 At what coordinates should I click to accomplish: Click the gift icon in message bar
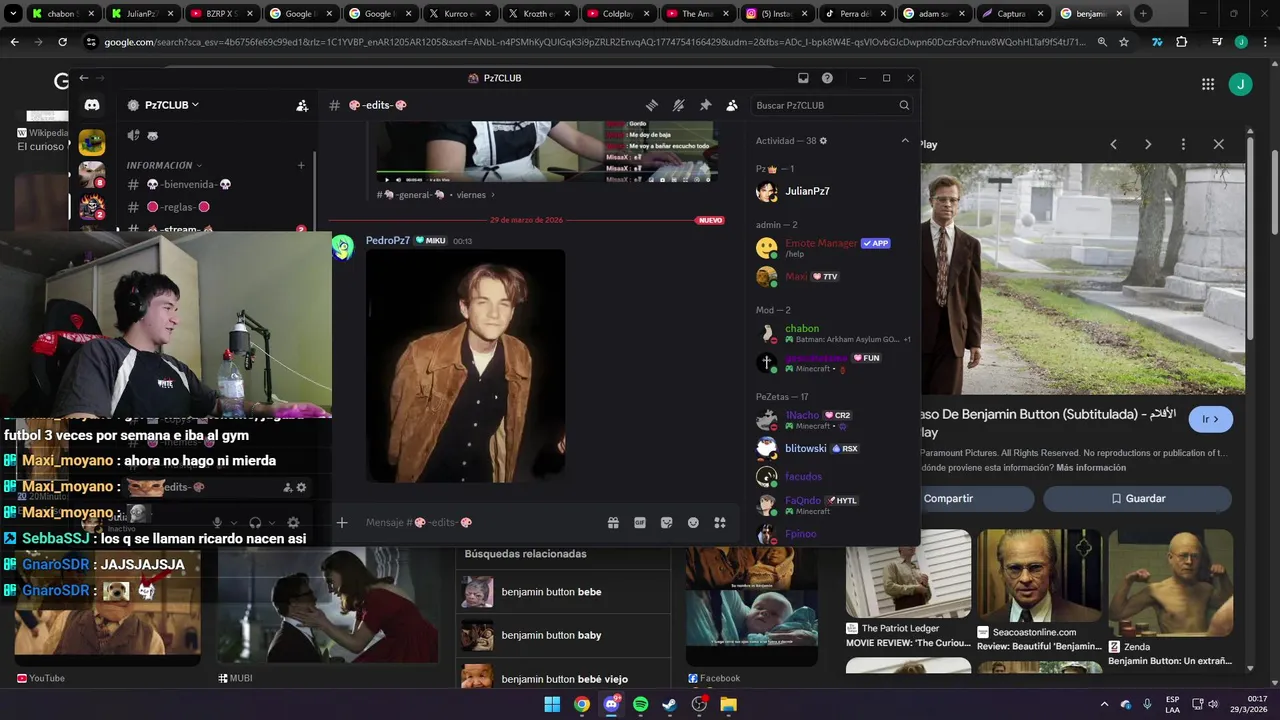[613, 522]
